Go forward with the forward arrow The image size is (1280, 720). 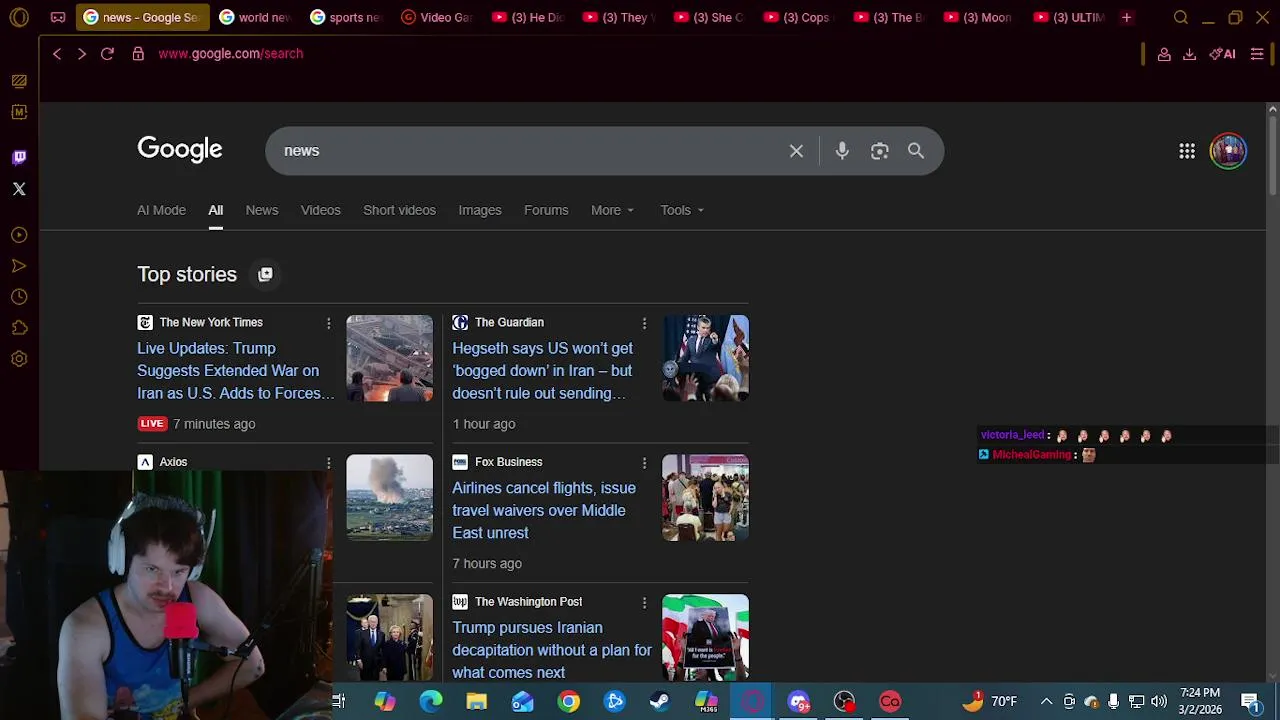coord(82,53)
